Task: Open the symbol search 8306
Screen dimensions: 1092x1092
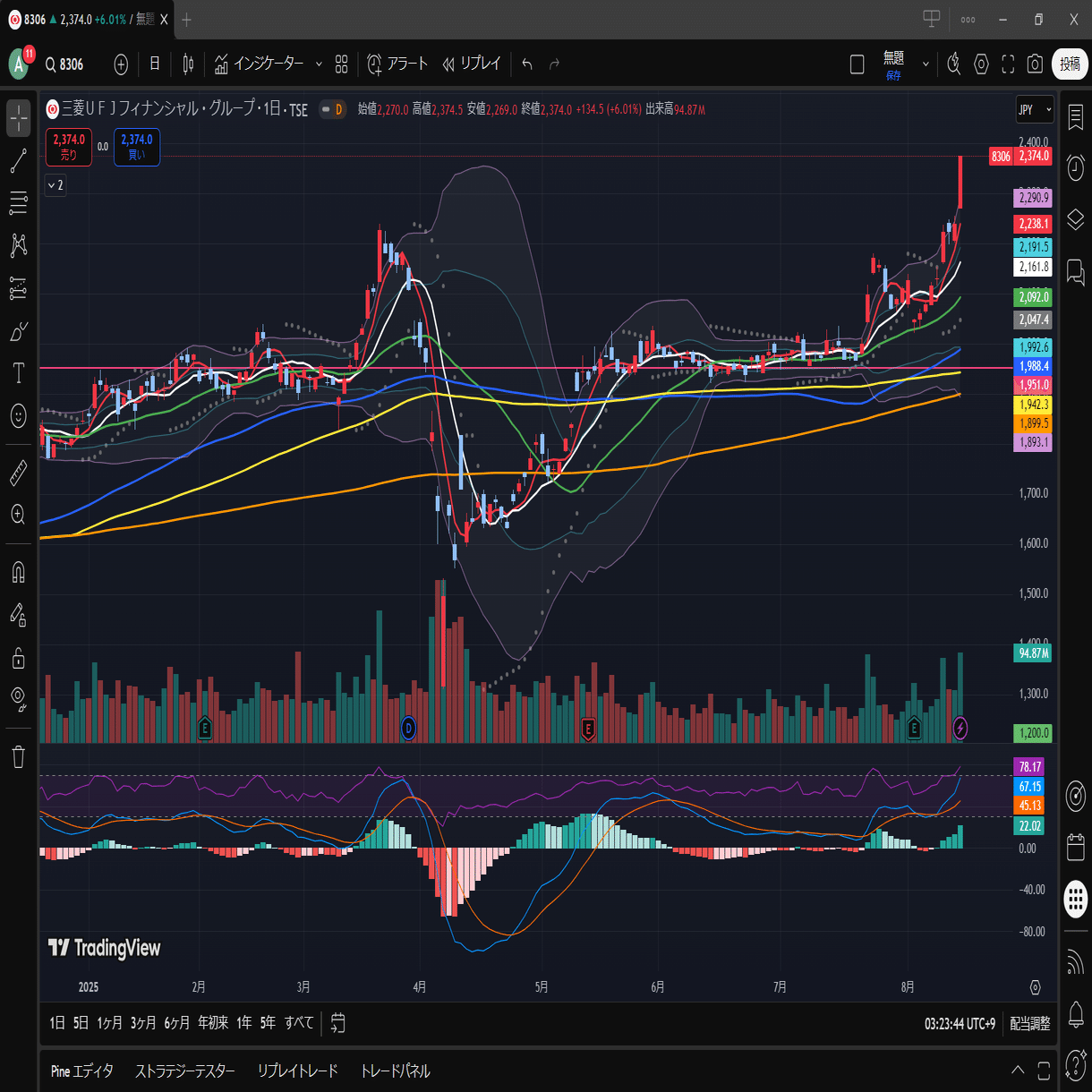Action: click(64, 64)
